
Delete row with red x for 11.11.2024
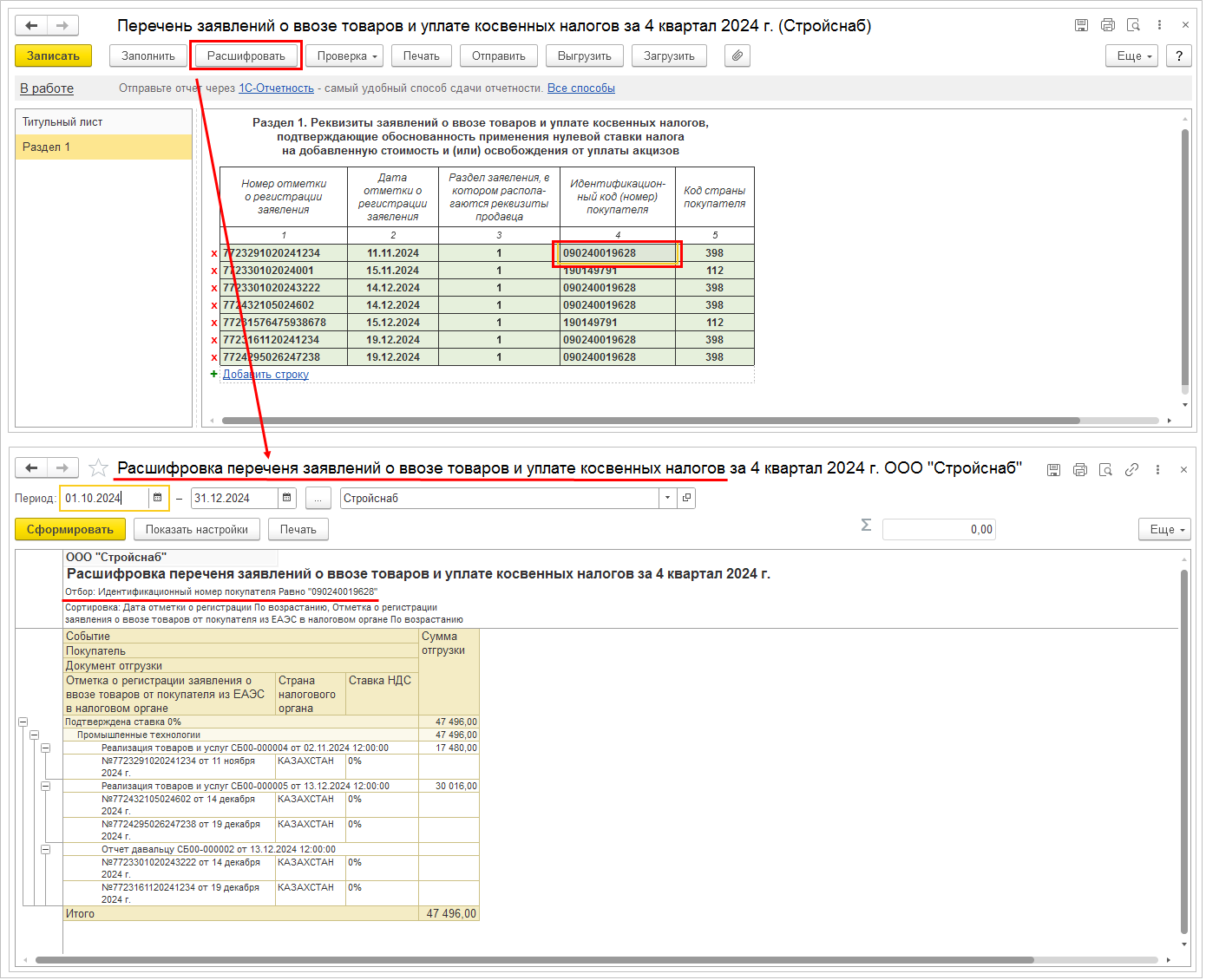214,253
